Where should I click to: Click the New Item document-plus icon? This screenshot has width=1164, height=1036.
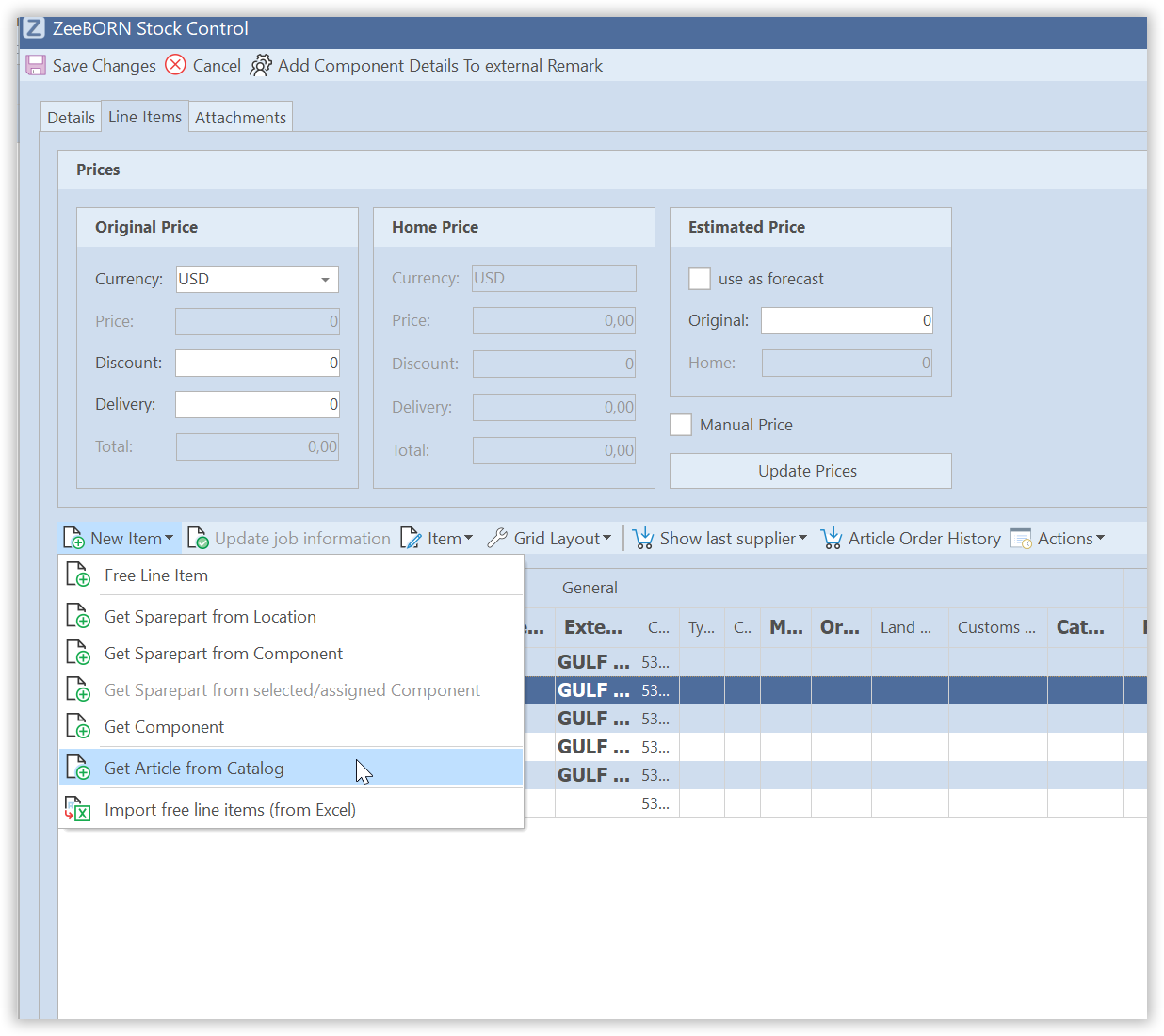[x=73, y=538]
